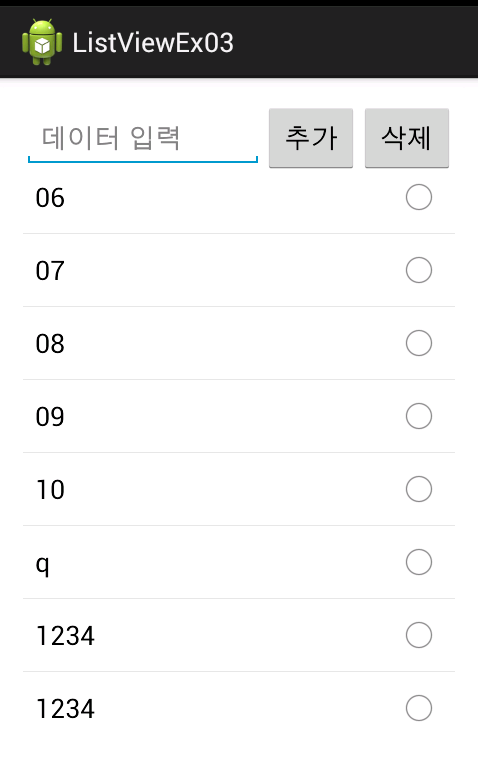Select the radio button for 08
The width and height of the screenshot is (478, 766).
419,343
